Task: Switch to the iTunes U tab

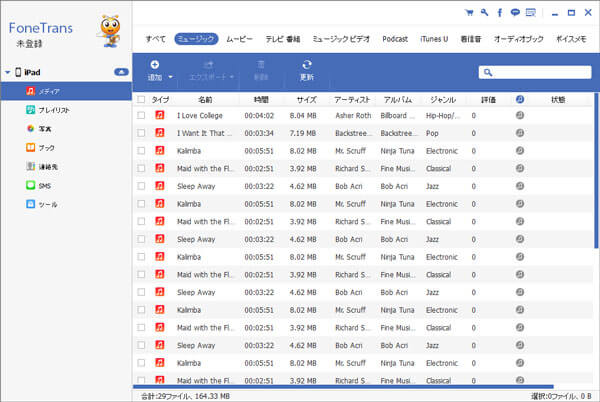Action: (x=434, y=39)
